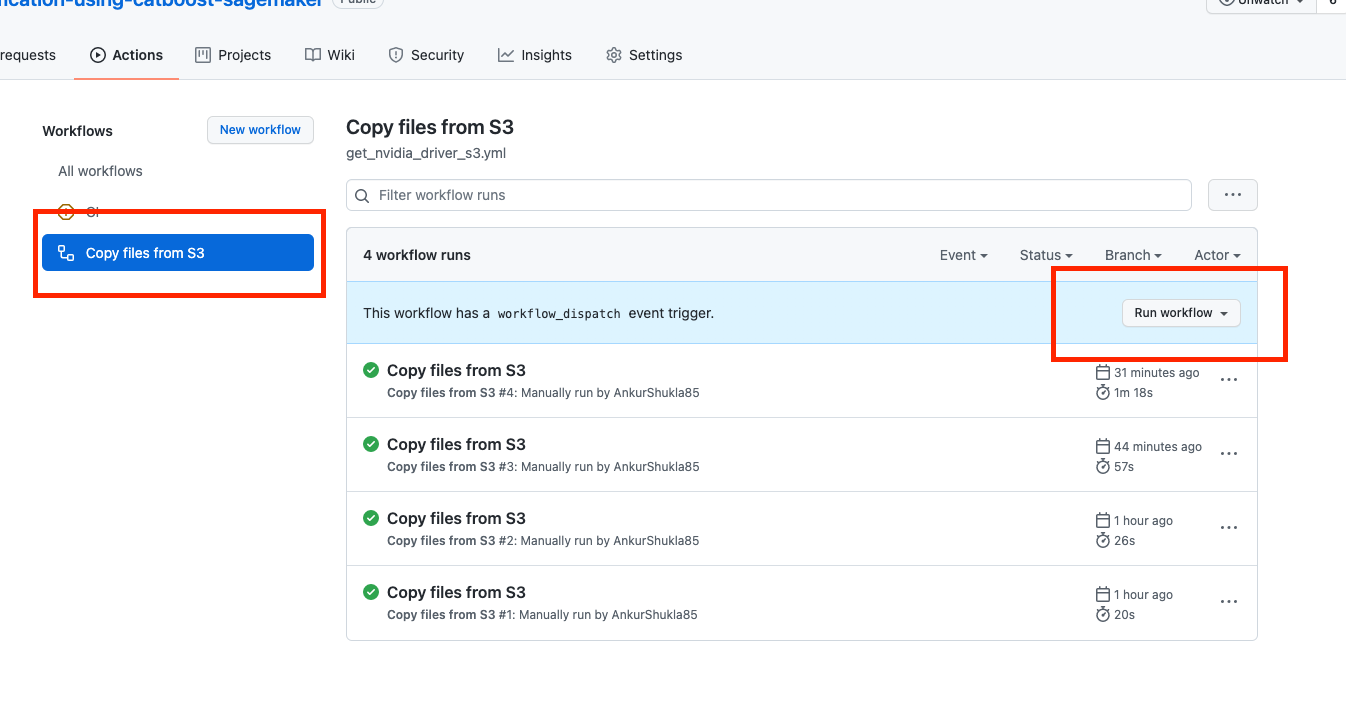
Task: Switch to the Actions tab
Action: 127,55
